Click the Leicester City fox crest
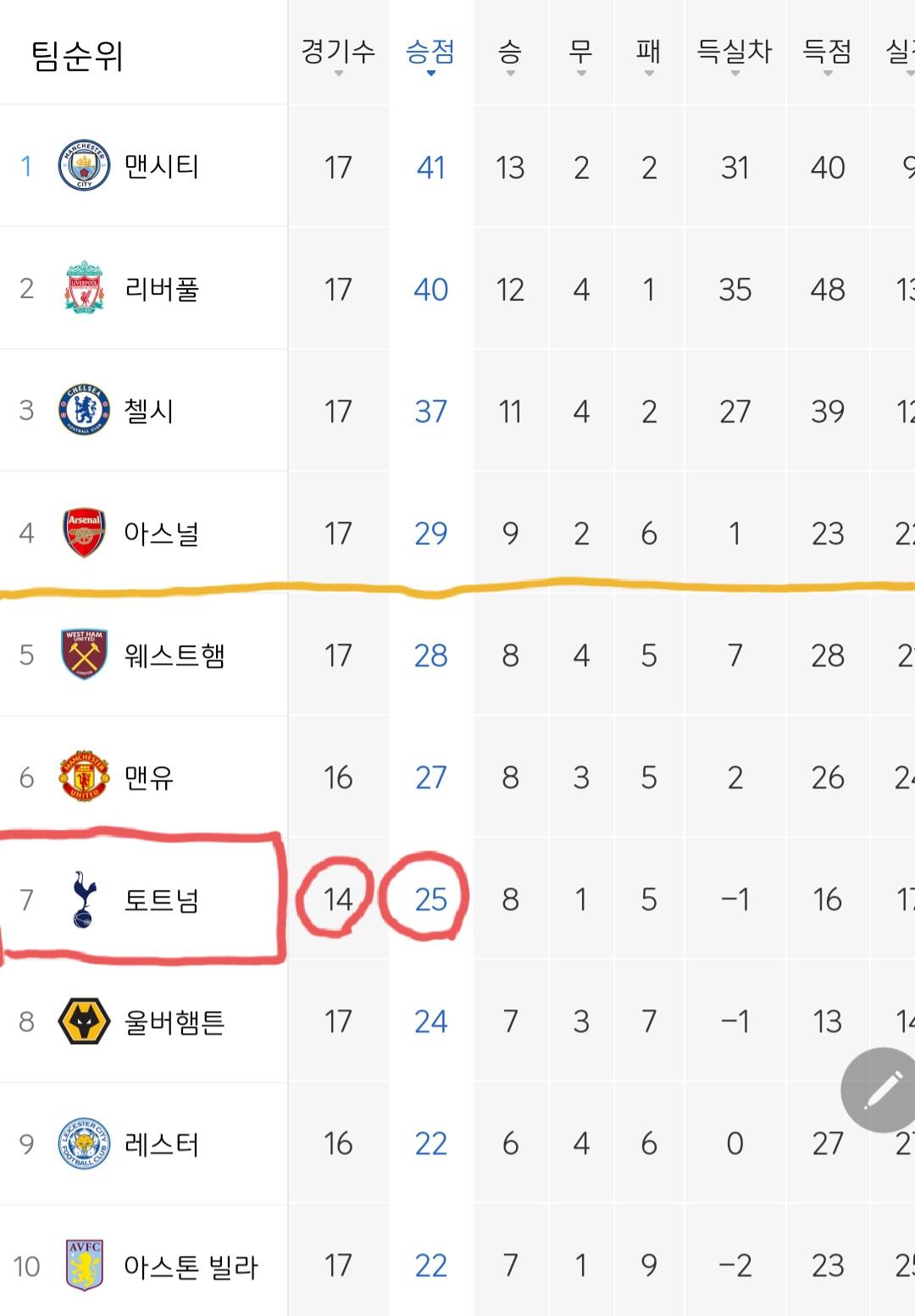This screenshot has height=1316, width=915. click(84, 1143)
